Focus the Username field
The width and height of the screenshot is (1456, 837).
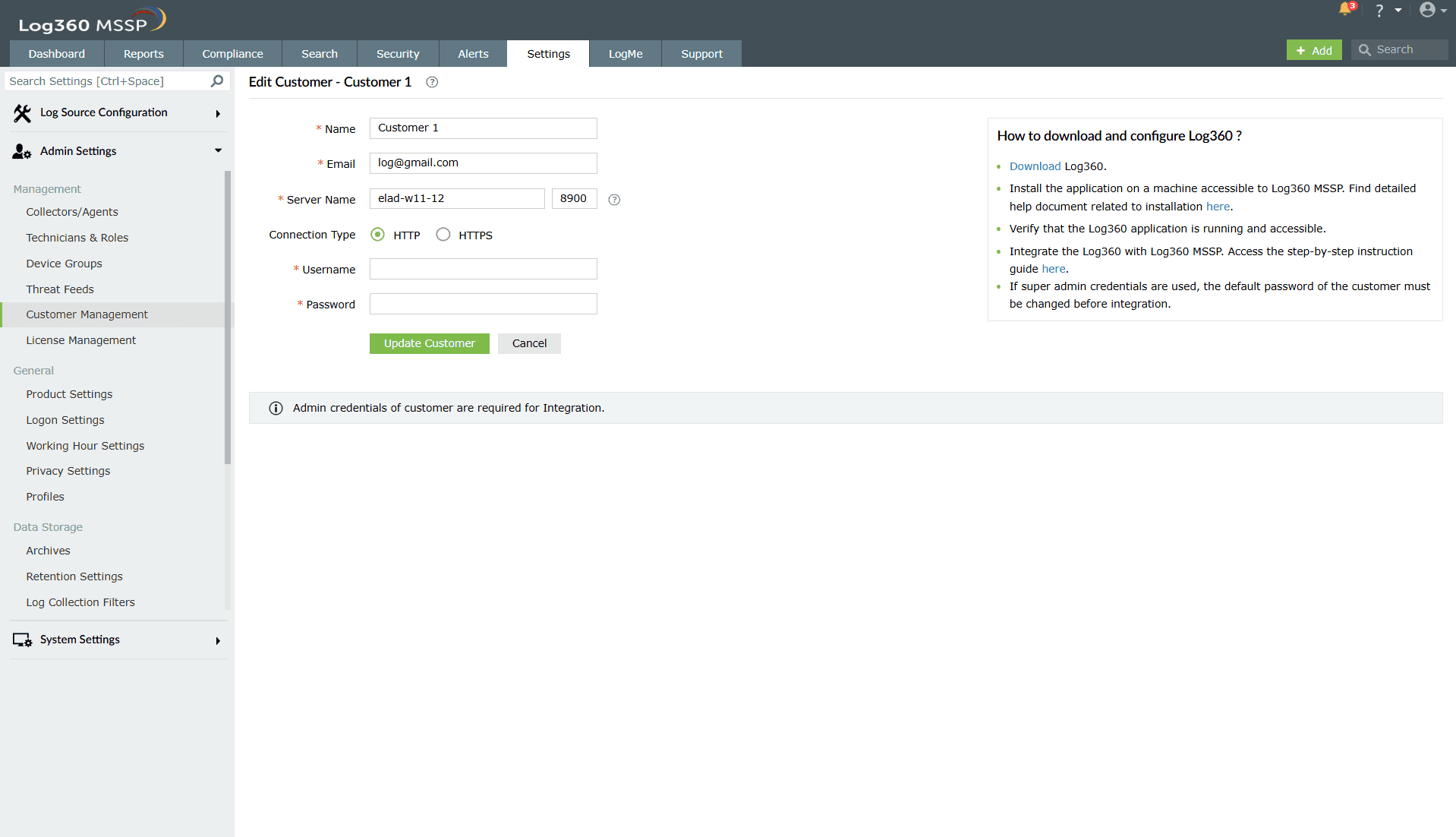tap(483, 269)
